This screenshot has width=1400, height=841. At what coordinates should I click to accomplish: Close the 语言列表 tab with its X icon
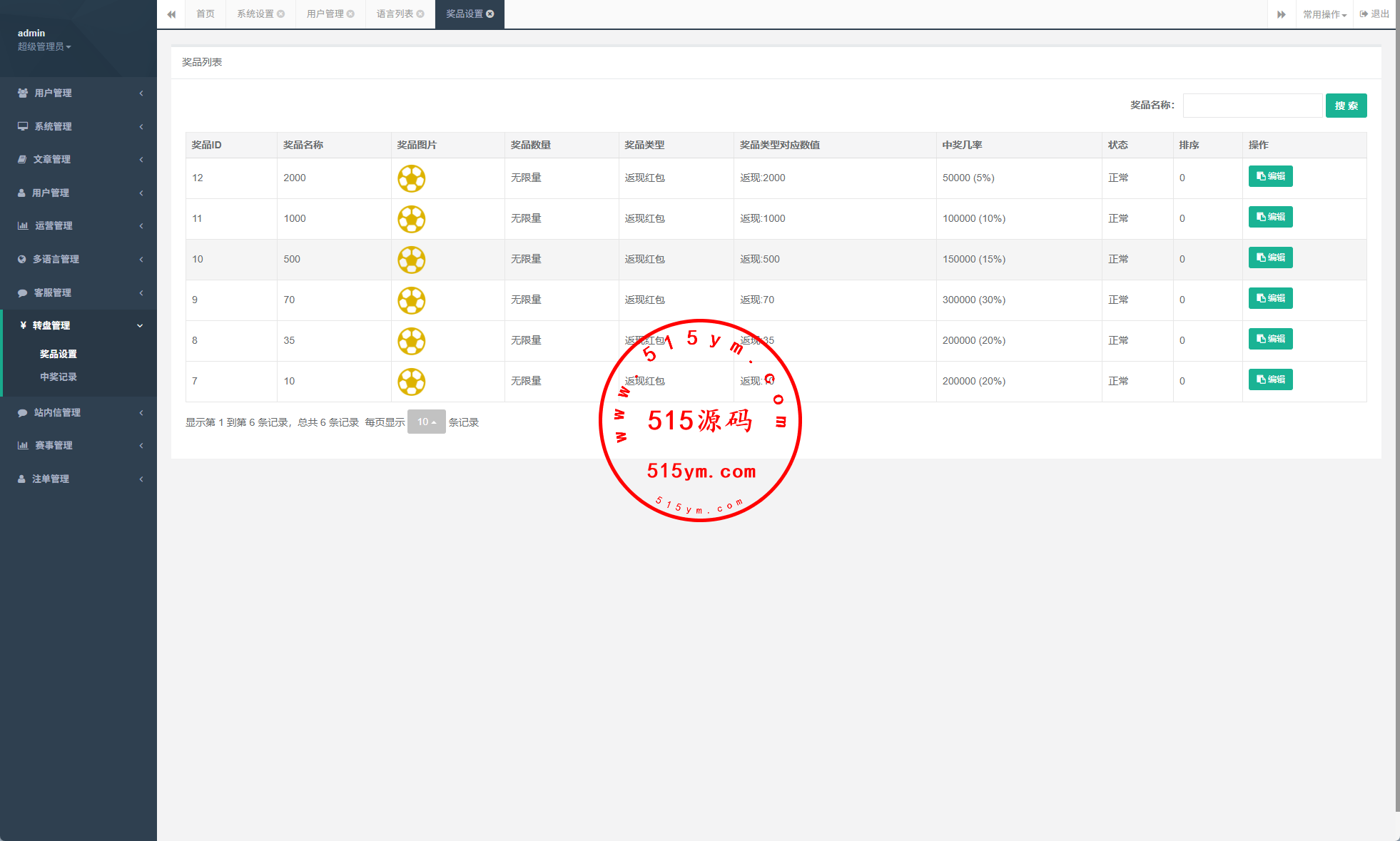tap(420, 14)
